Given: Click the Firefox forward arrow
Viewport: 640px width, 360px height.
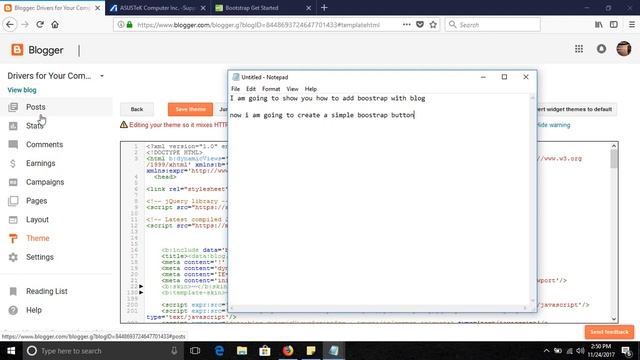Looking at the screenshot, I should coord(25,24).
